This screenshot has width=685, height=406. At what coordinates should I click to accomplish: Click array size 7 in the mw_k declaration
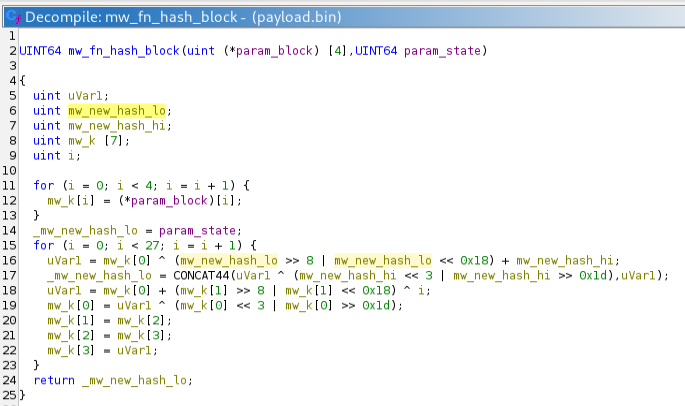(114, 140)
